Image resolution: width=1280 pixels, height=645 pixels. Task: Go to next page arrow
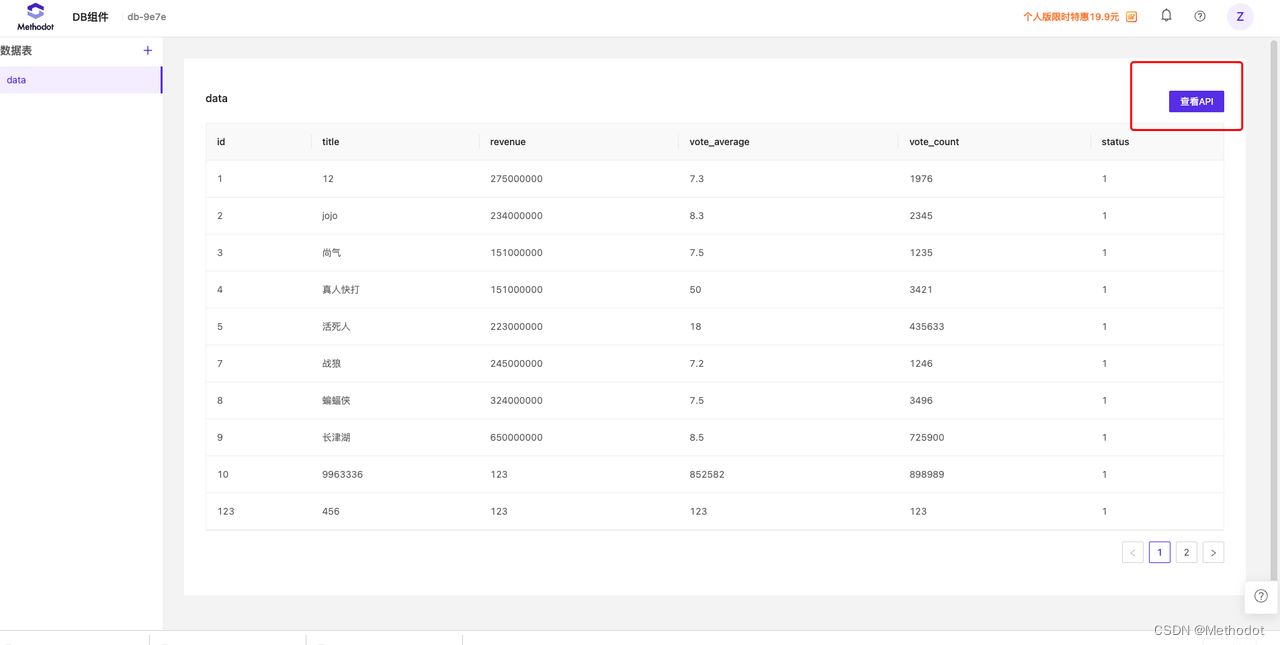pyautogui.click(x=1213, y=552)
